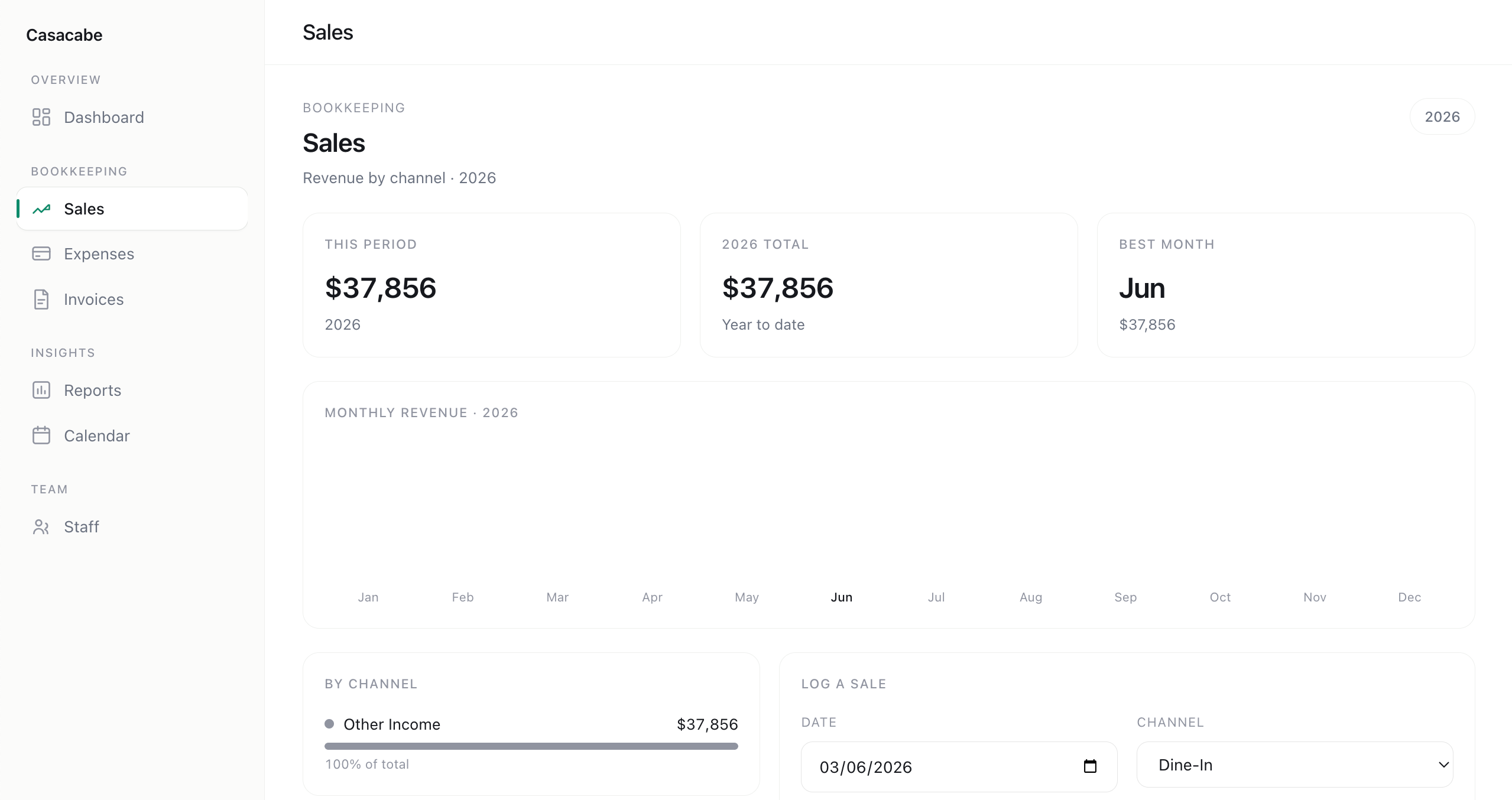Expand the Channel dropdown showing Dine-In
Viewport: 1512px width, 800px height.
pyautogui.click(x=1294, y=765)
